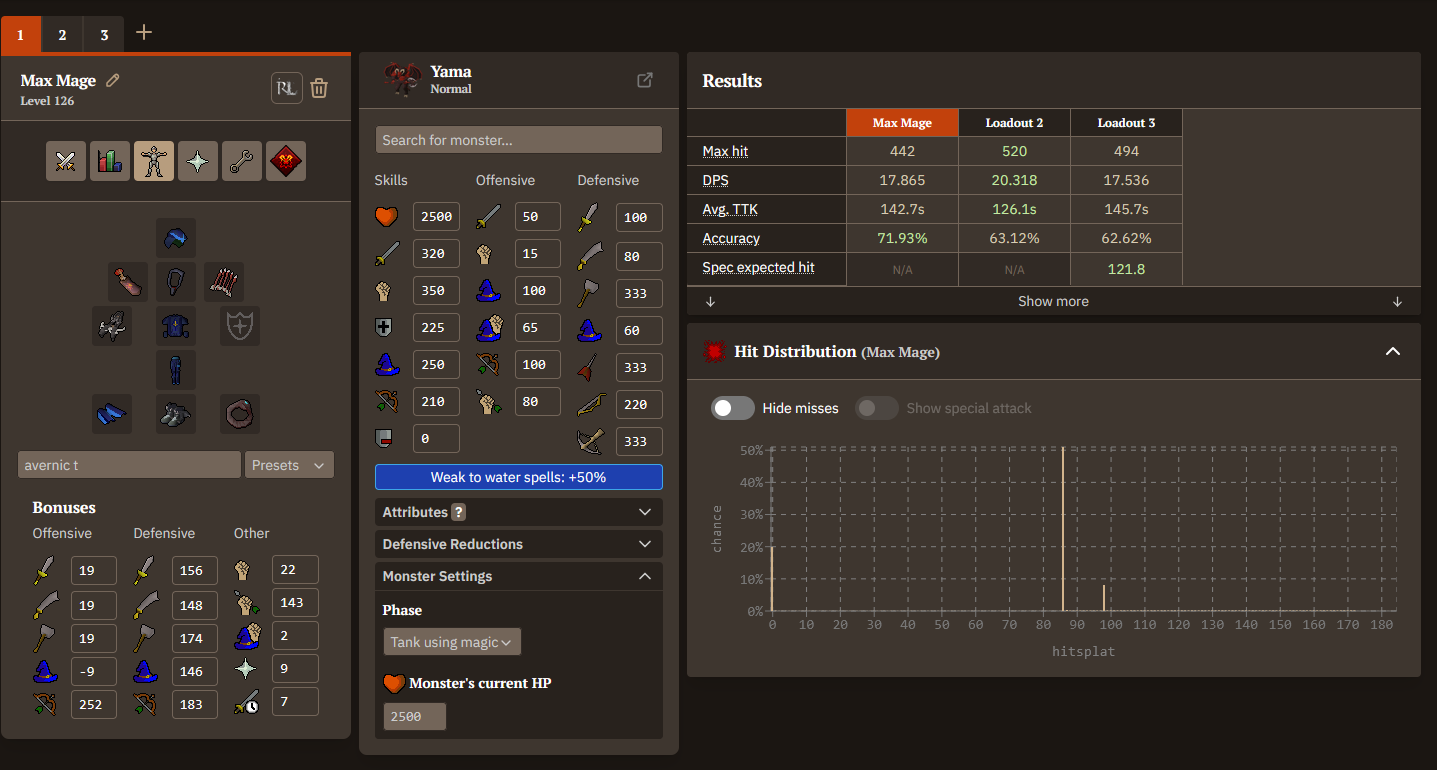Viewport: 1437px width, 770px height.
Task: Click the Weak to water spells banner
Action: pyautogui.click(x=519, y=477)
